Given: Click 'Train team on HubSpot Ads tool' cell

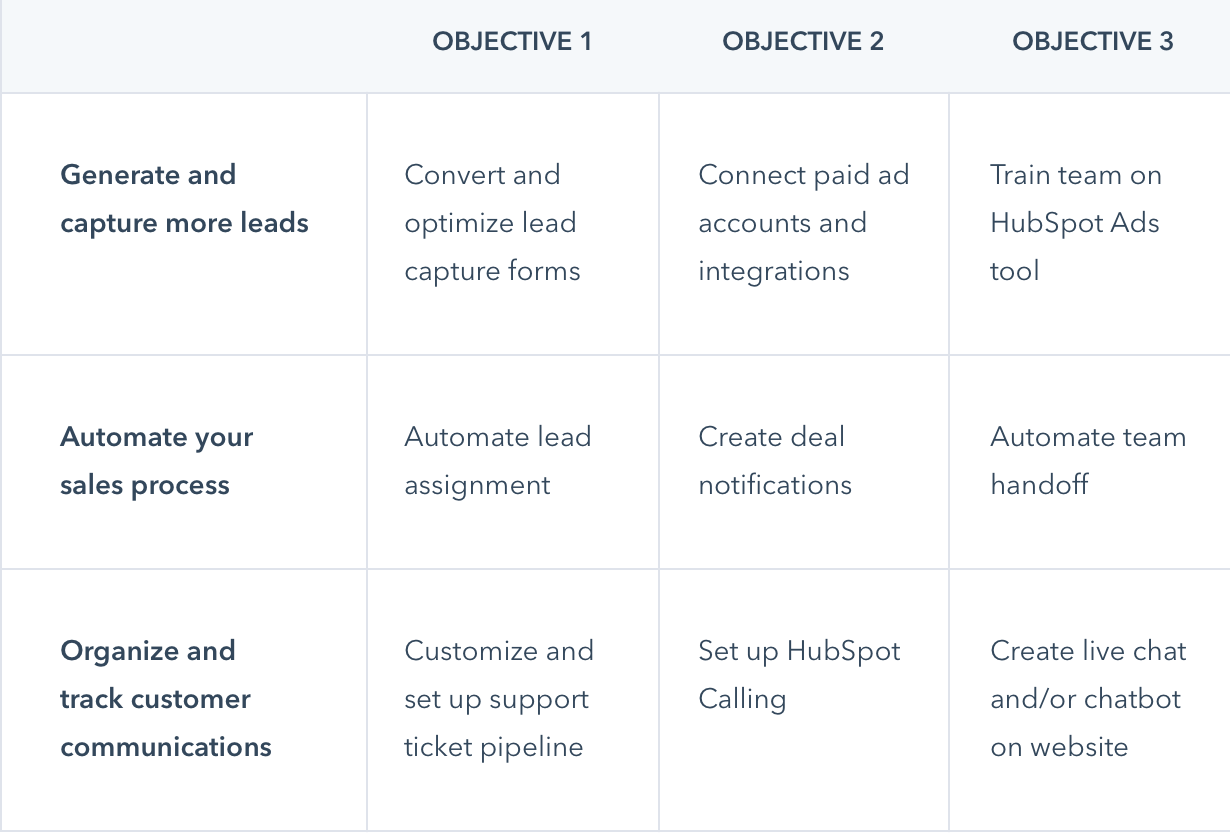Looking at the screenshot, I should [1075, 223].
